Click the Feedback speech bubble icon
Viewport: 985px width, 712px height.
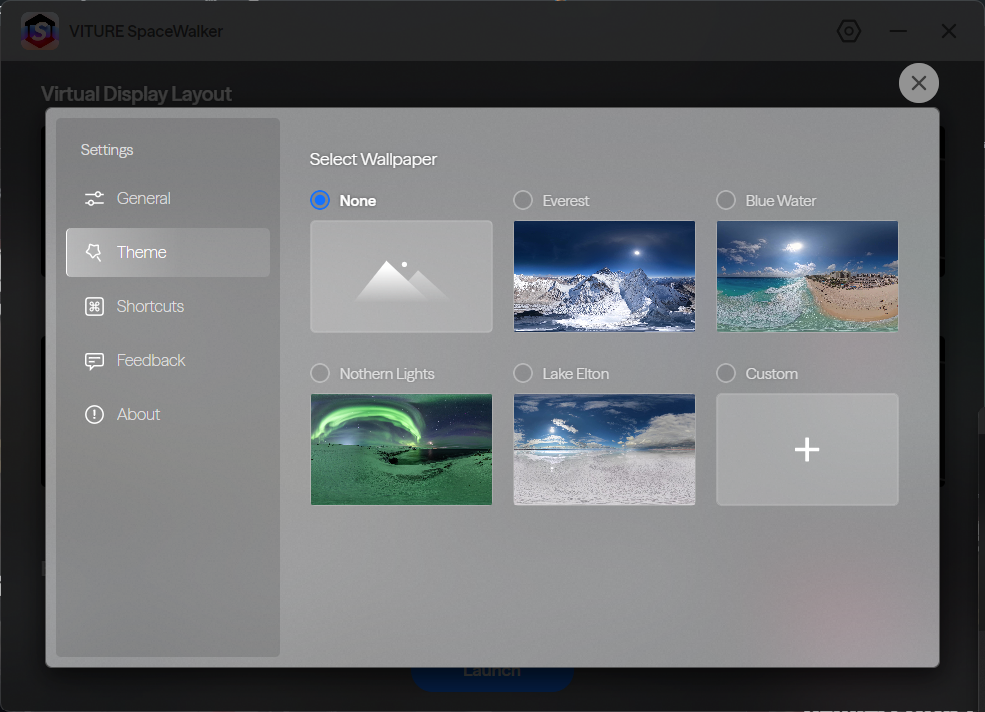tap(94, 361)
